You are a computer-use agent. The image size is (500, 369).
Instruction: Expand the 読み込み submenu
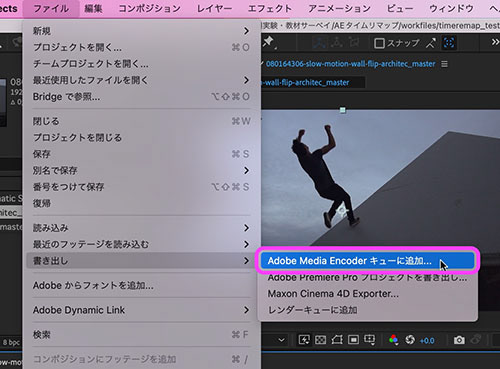(x=246, y=228)
